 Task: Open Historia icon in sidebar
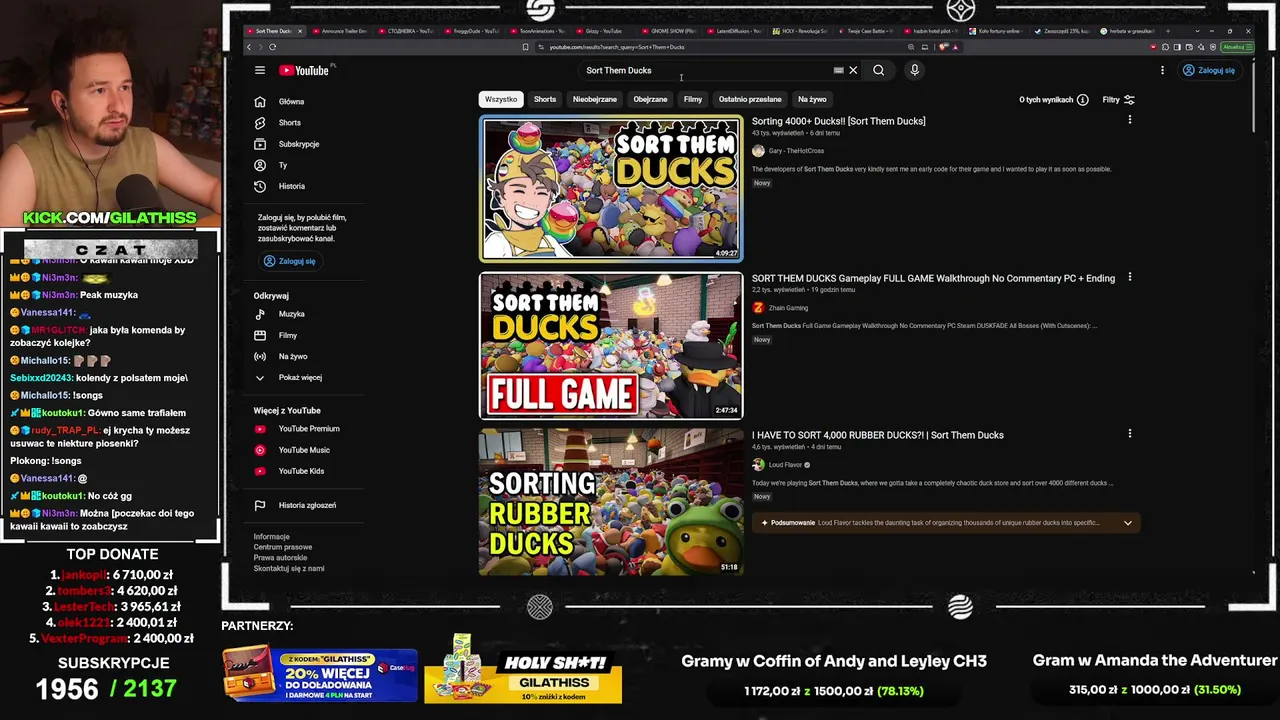pyautogui.click(x=260, y=186)
